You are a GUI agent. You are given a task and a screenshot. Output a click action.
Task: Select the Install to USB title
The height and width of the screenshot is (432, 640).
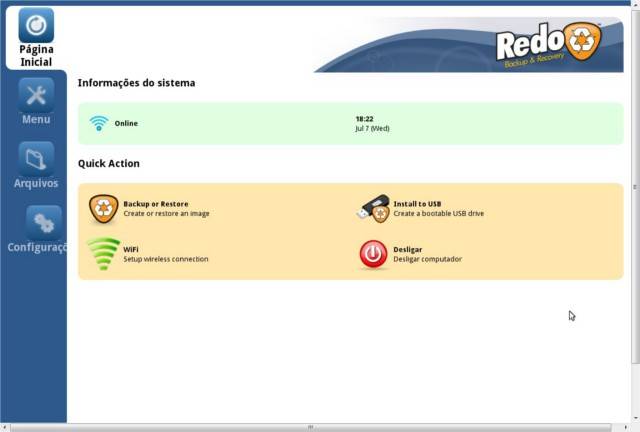coord(417,204)
